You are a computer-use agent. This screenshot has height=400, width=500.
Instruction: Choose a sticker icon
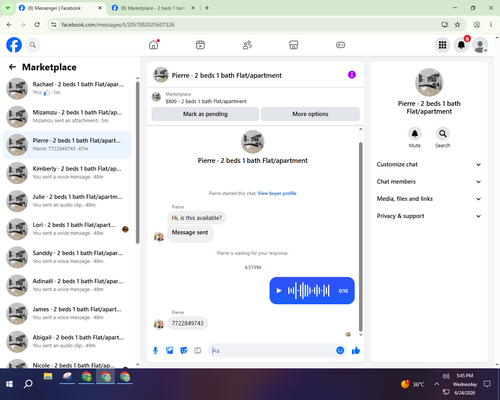(183, 350)
